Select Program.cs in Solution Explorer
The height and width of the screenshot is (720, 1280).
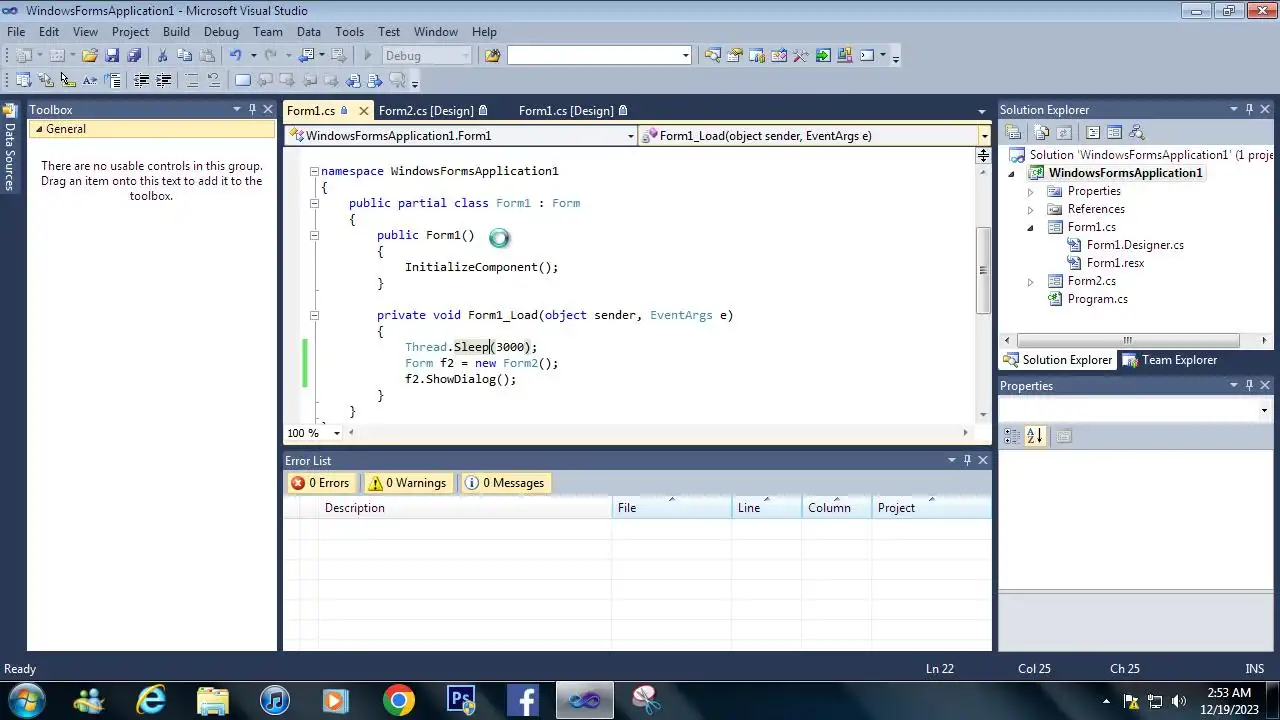1097,299
